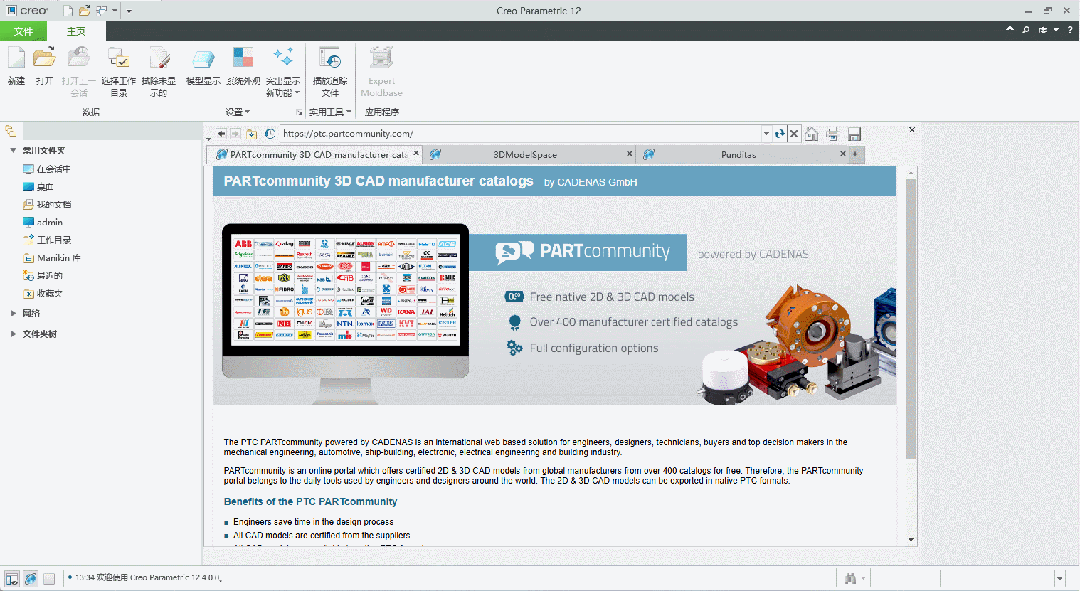Click the browser vertical scrollbar thumb
Image resolution: width=1080 pixels, height=591 pixels.
(x=911, y=319)
